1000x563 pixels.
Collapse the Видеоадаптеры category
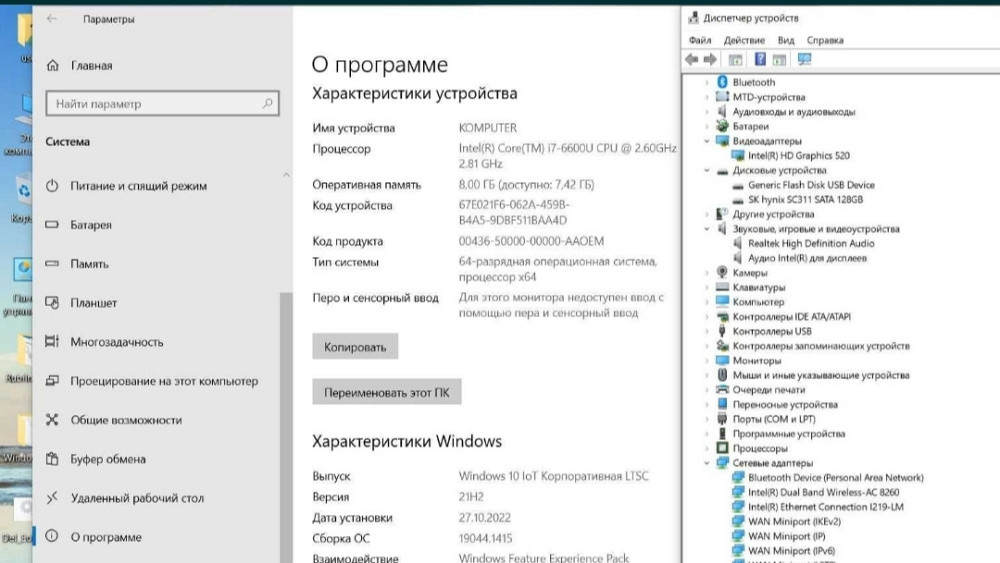[707, 141]
